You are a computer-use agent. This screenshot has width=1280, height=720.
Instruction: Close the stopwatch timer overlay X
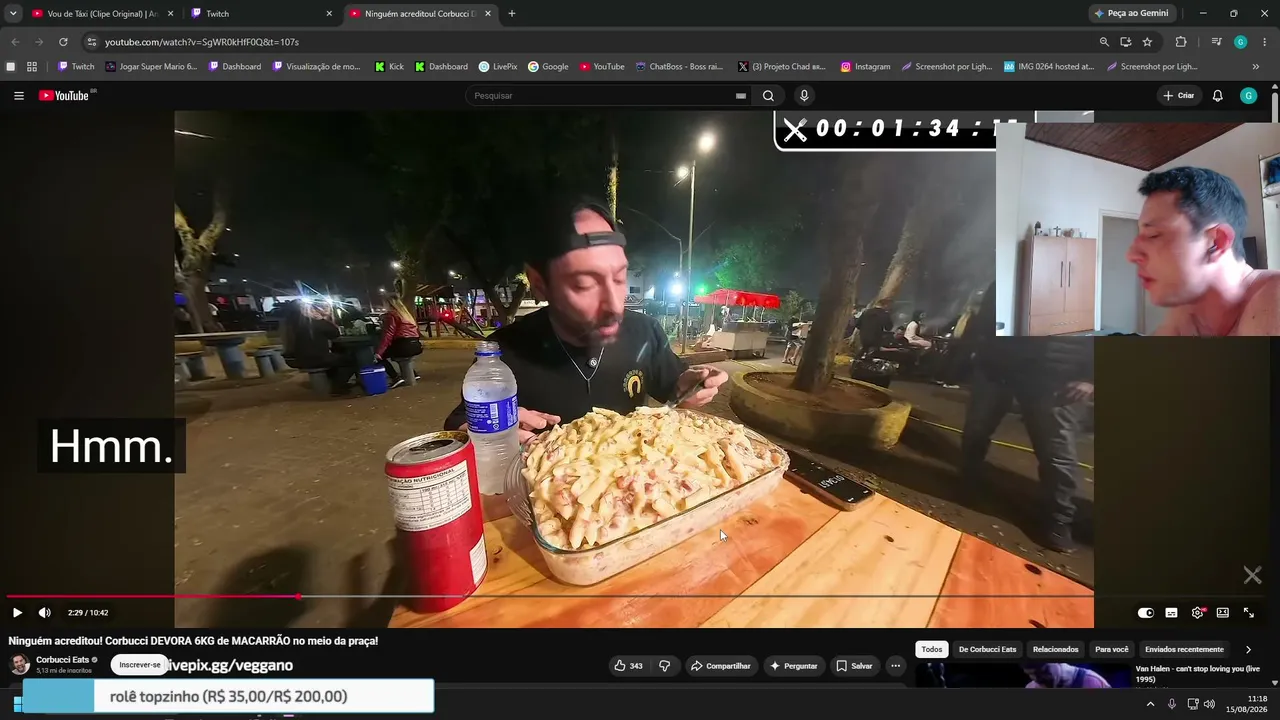coord(795,130)
